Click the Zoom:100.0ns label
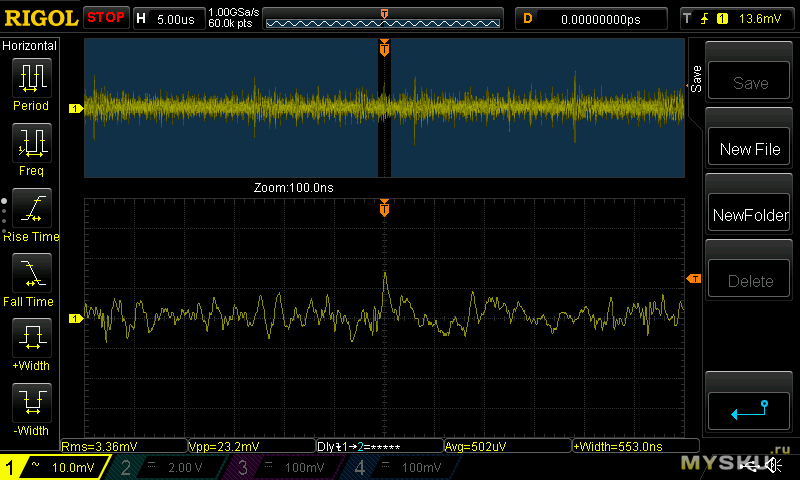Image resolution: width=800 pixels, height=480 pixels. 293,188
